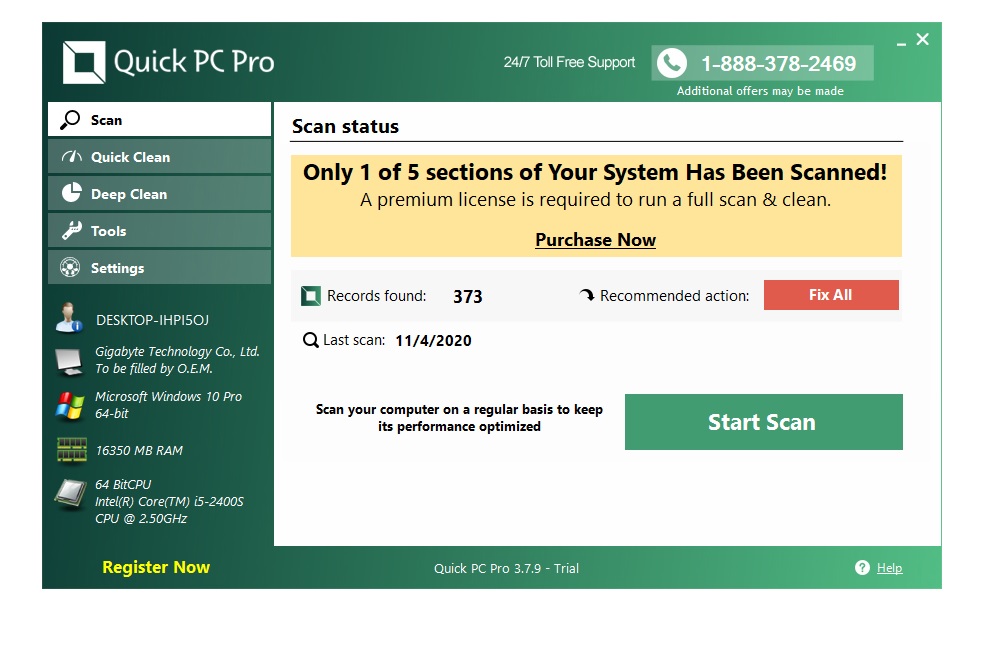Click the magnifier icon beside Last scan

311,340
